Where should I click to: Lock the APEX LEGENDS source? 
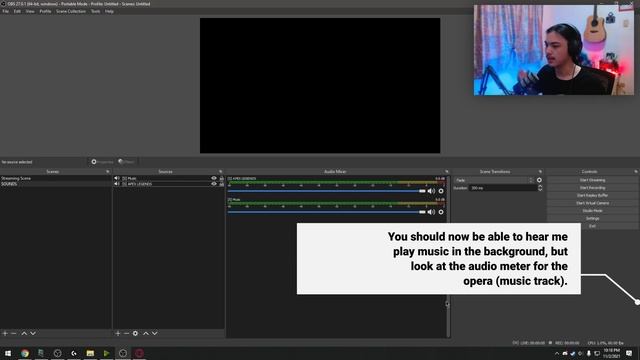[x=222, y=184]
